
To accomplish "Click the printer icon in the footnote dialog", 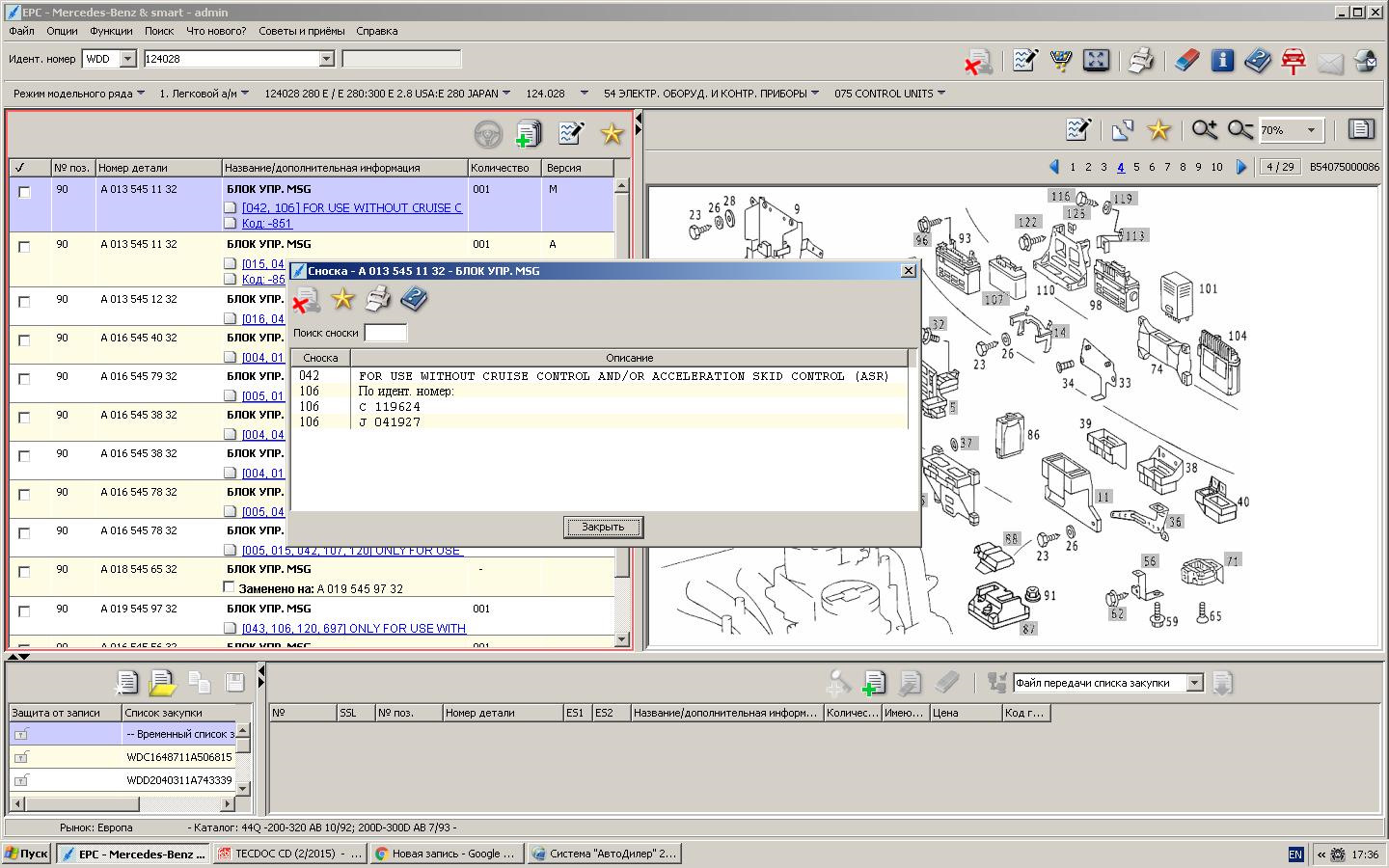I will point(378,299).
